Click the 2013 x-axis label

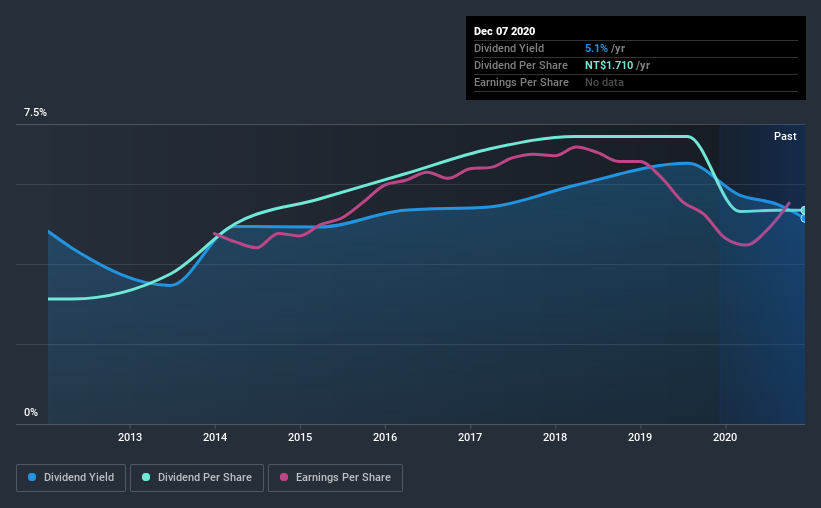click(130, 437)
